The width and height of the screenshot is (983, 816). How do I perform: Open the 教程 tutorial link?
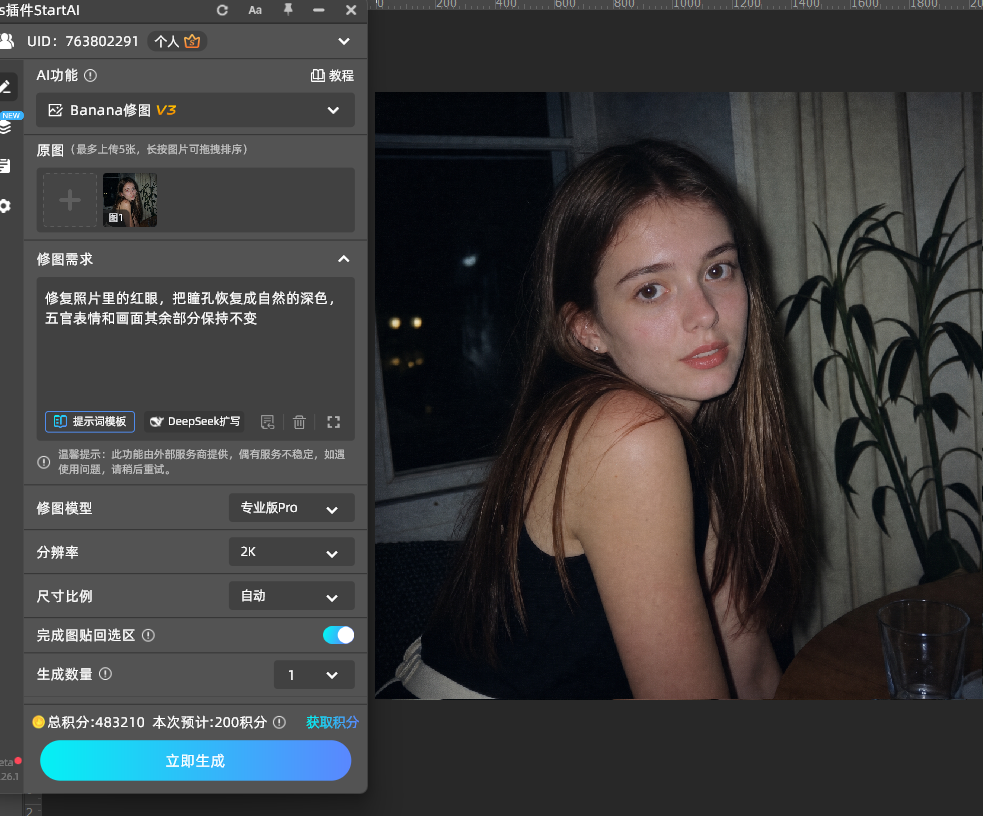[332, 76]
